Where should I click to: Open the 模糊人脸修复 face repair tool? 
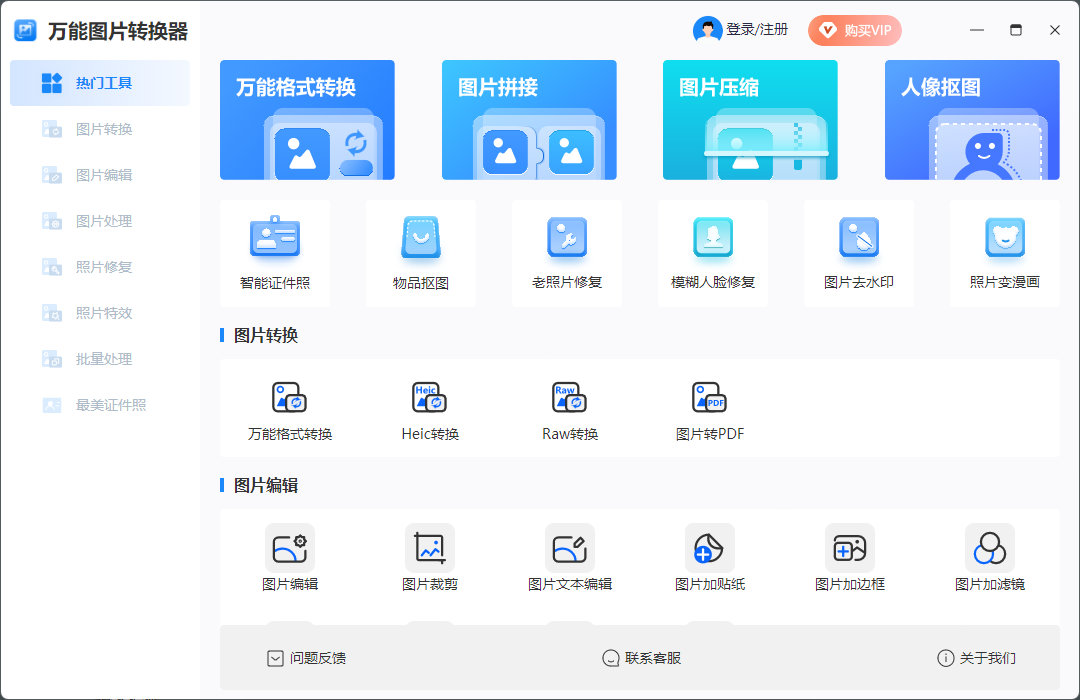click(x=713, y=238)
